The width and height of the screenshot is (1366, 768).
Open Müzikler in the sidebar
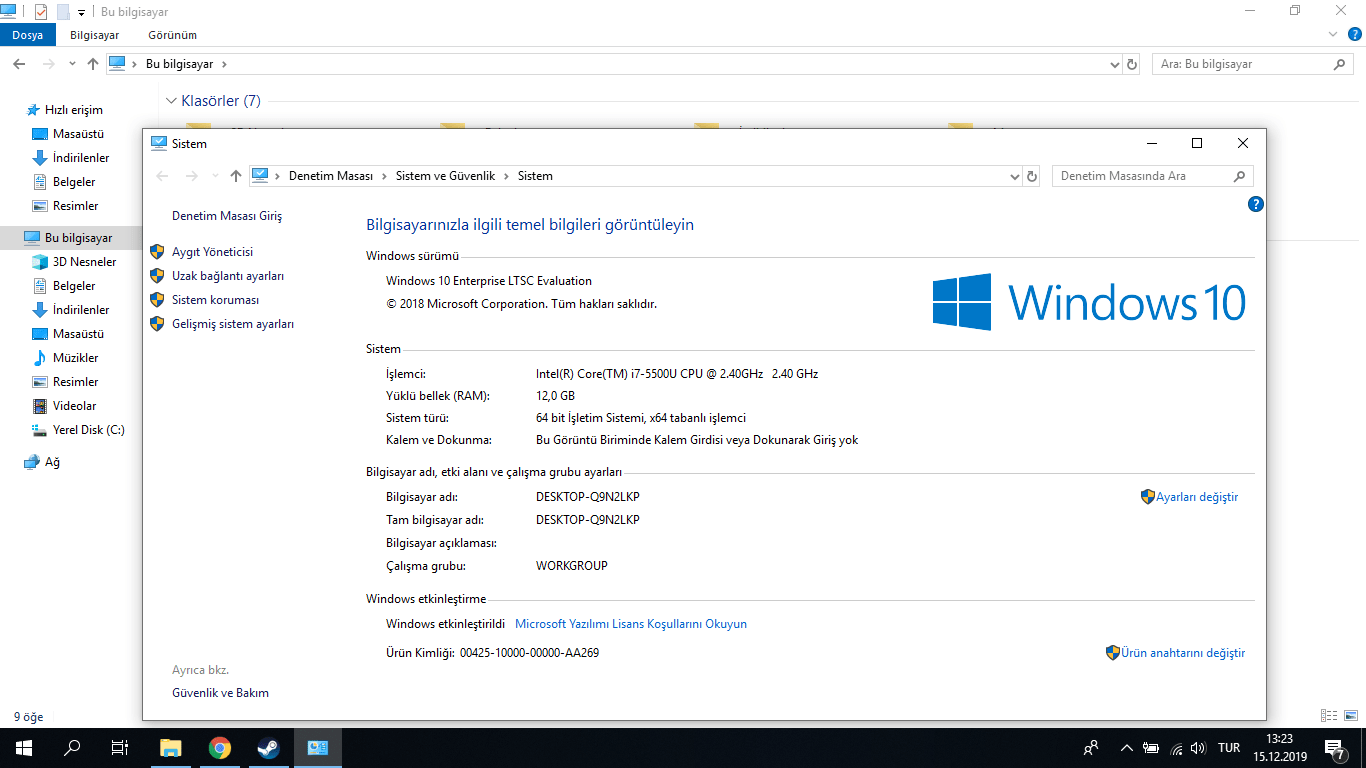[76, 358]
